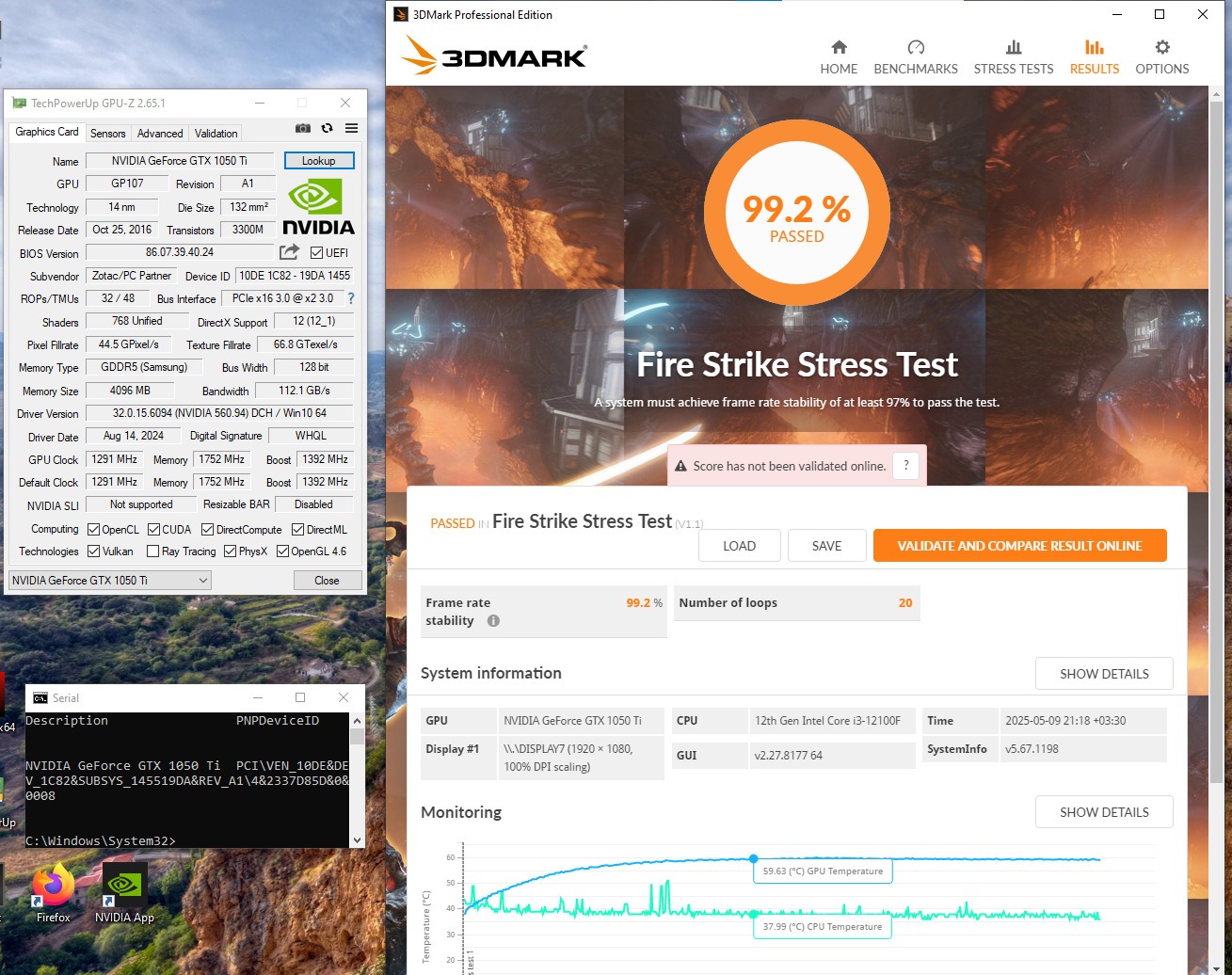This screenshot has width=1232, height=975.
Task: Click Serial console window title icon
Action: pos(40,698)
